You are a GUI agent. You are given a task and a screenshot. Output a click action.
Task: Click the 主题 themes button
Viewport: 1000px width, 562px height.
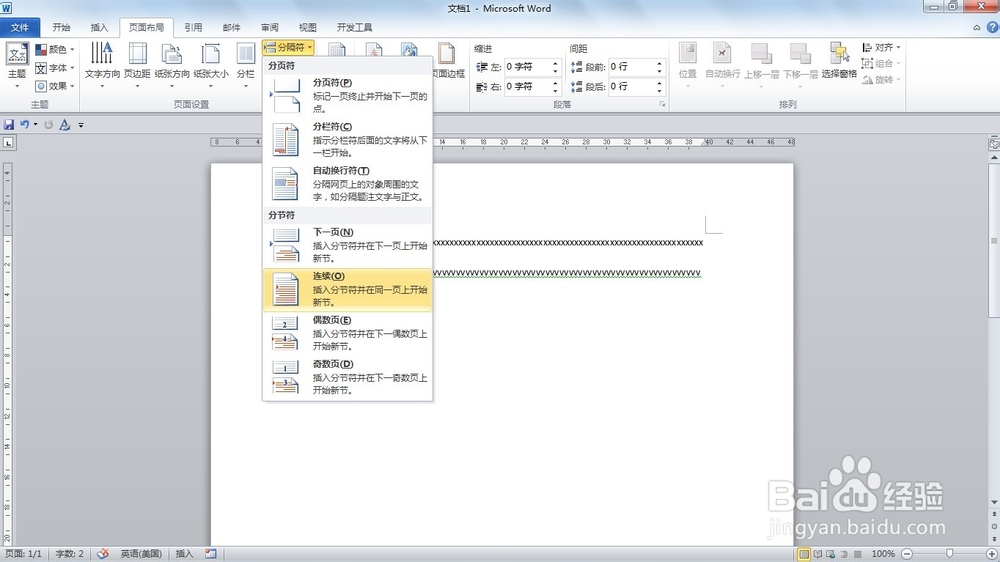[x=17, y=66]
